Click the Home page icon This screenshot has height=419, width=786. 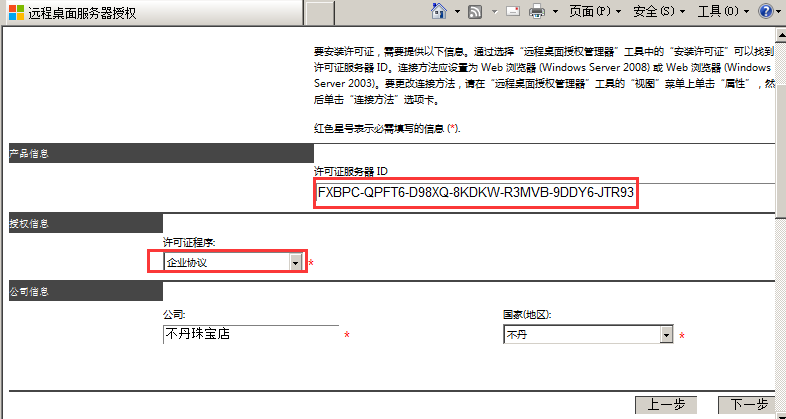click(x=438, y=12)
